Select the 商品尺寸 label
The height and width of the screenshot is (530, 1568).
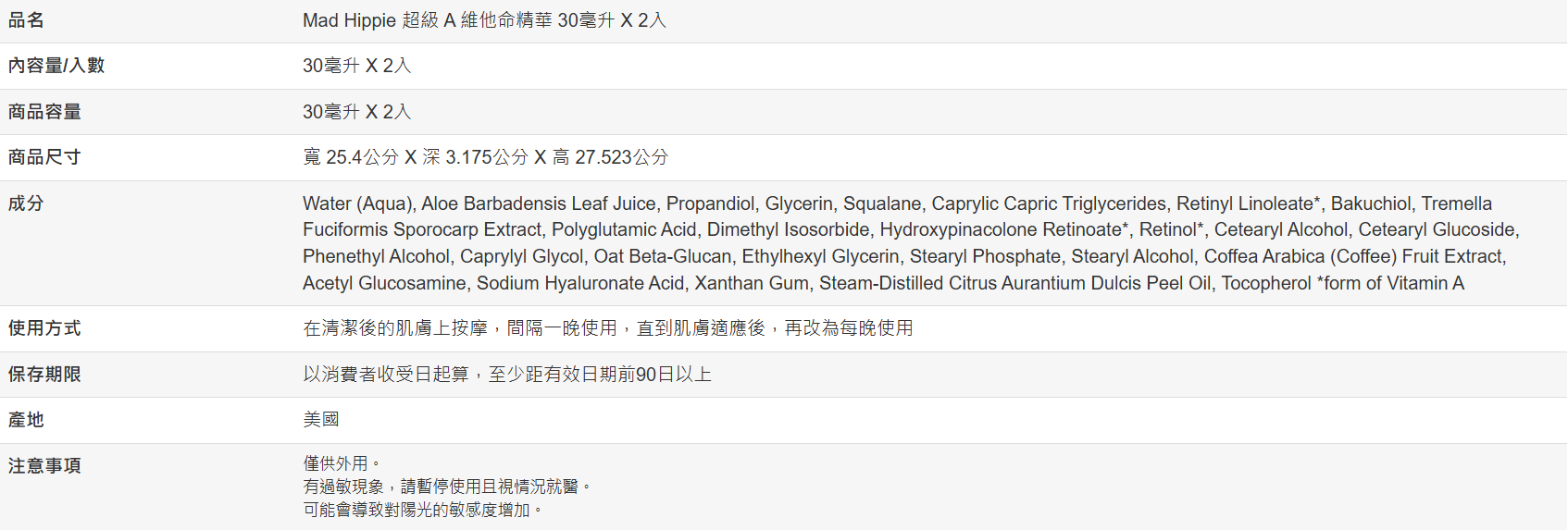coord(44,157)
